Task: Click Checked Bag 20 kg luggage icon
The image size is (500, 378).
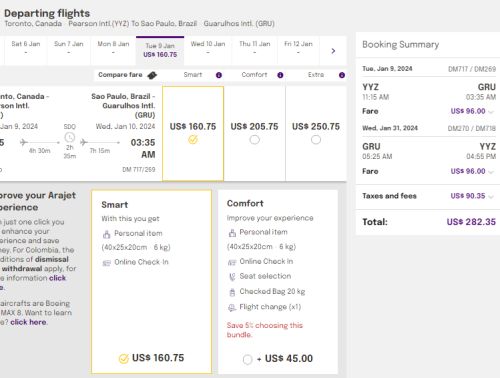Action: (x=232, y=292)
